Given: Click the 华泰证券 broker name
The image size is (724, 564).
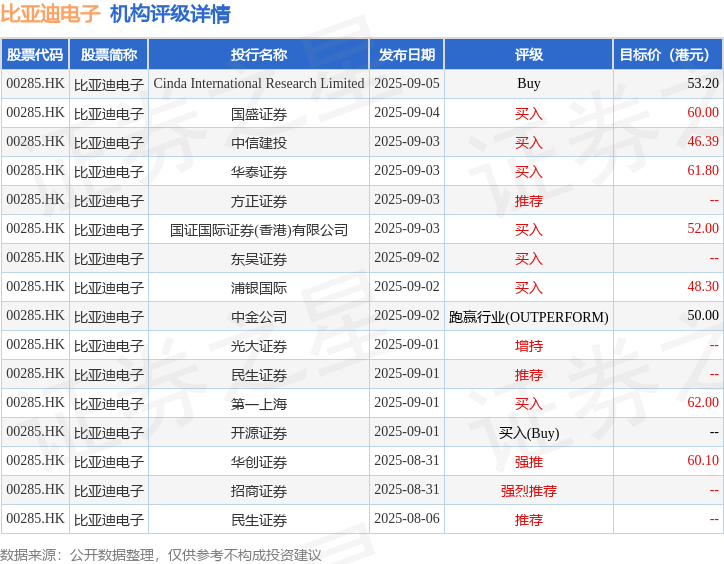Looking at the screenshot, I should pos(259,171).
